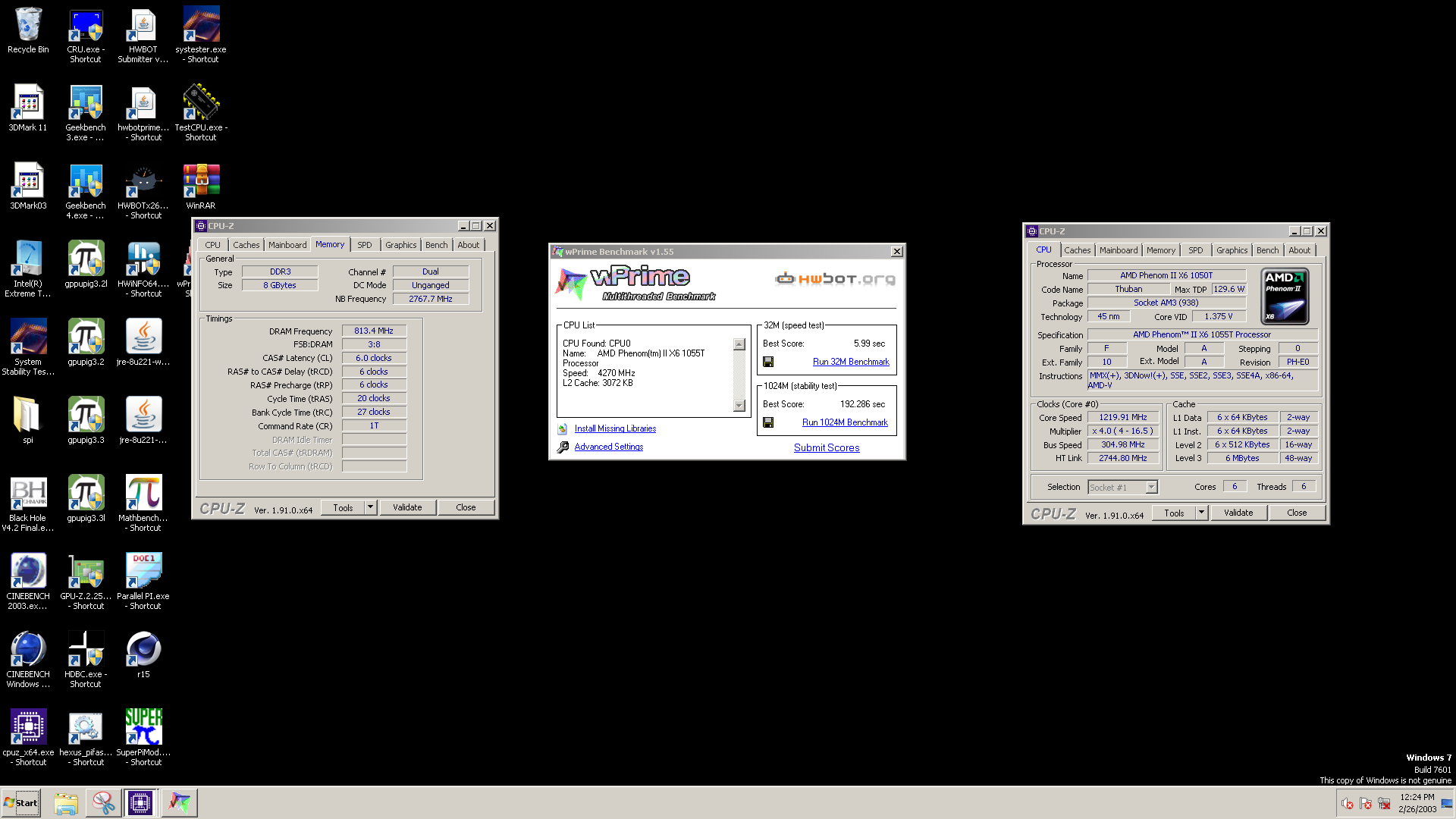Activate wPrime taskbar button
The image size is (1456, 819).
point(179,802)
